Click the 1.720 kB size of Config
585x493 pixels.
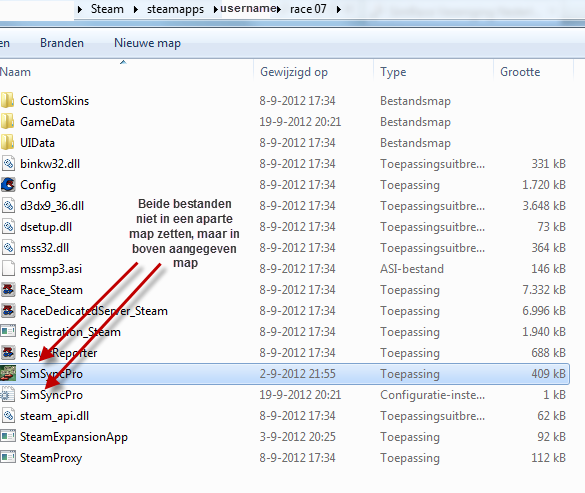[x=544, y=185]
